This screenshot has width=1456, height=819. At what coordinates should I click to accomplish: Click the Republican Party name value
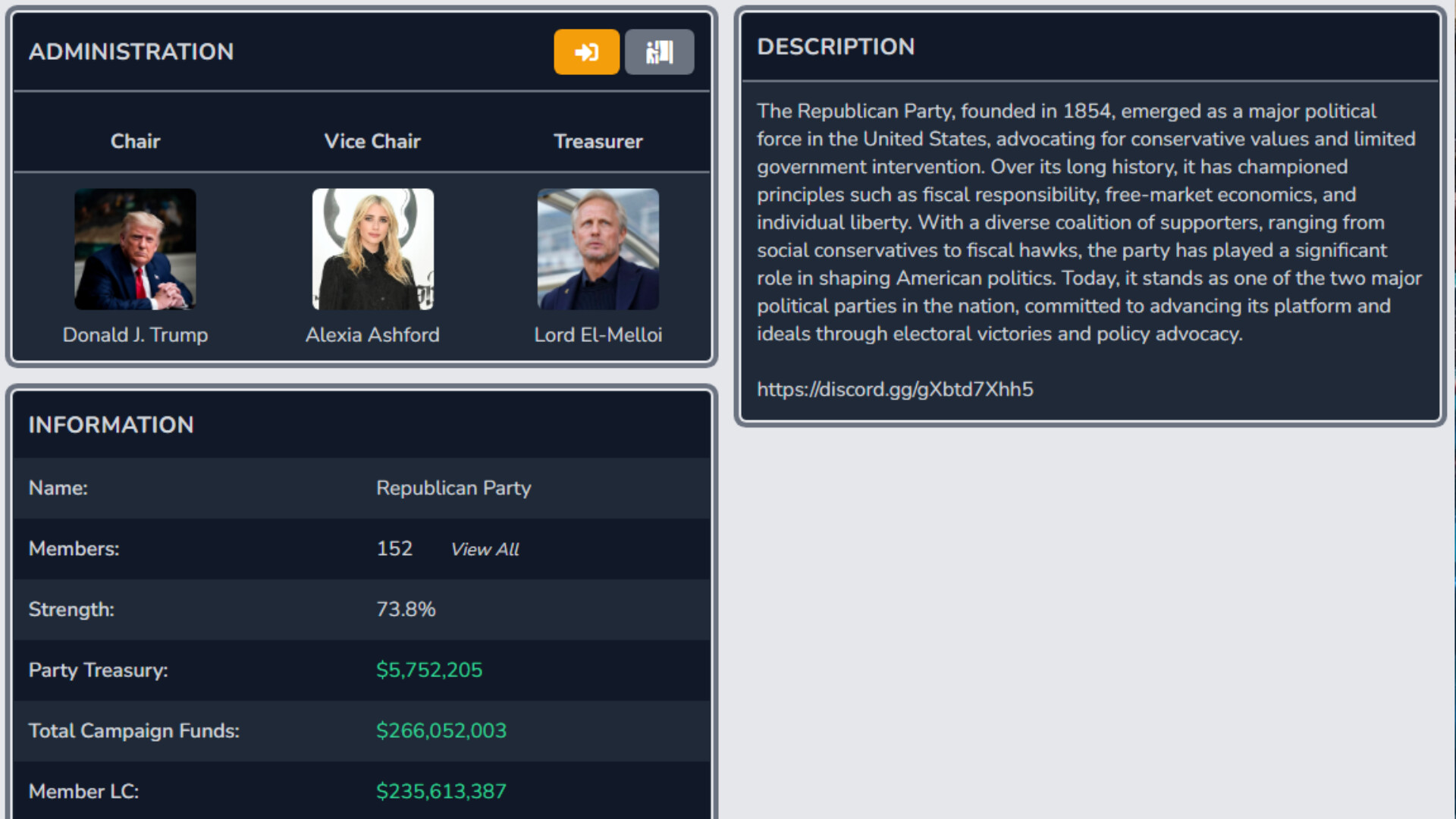pos(453,488)
